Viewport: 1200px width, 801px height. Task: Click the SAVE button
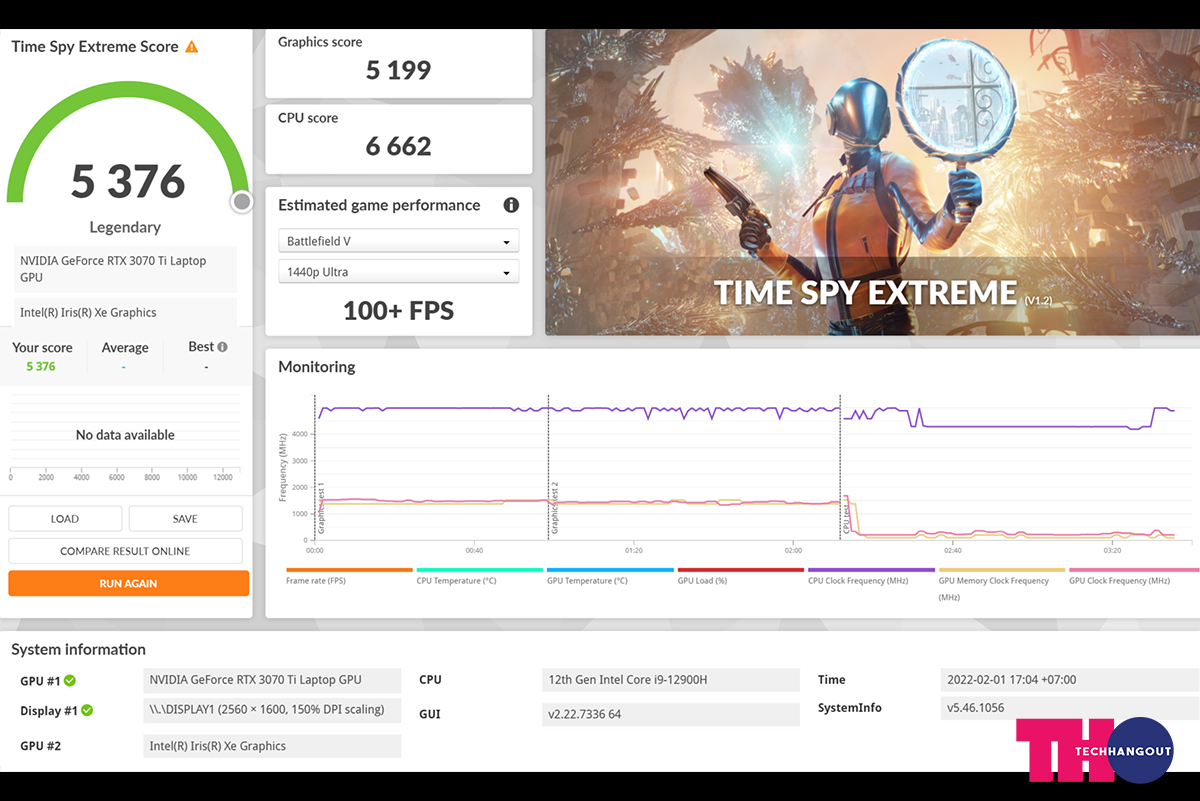185,518
